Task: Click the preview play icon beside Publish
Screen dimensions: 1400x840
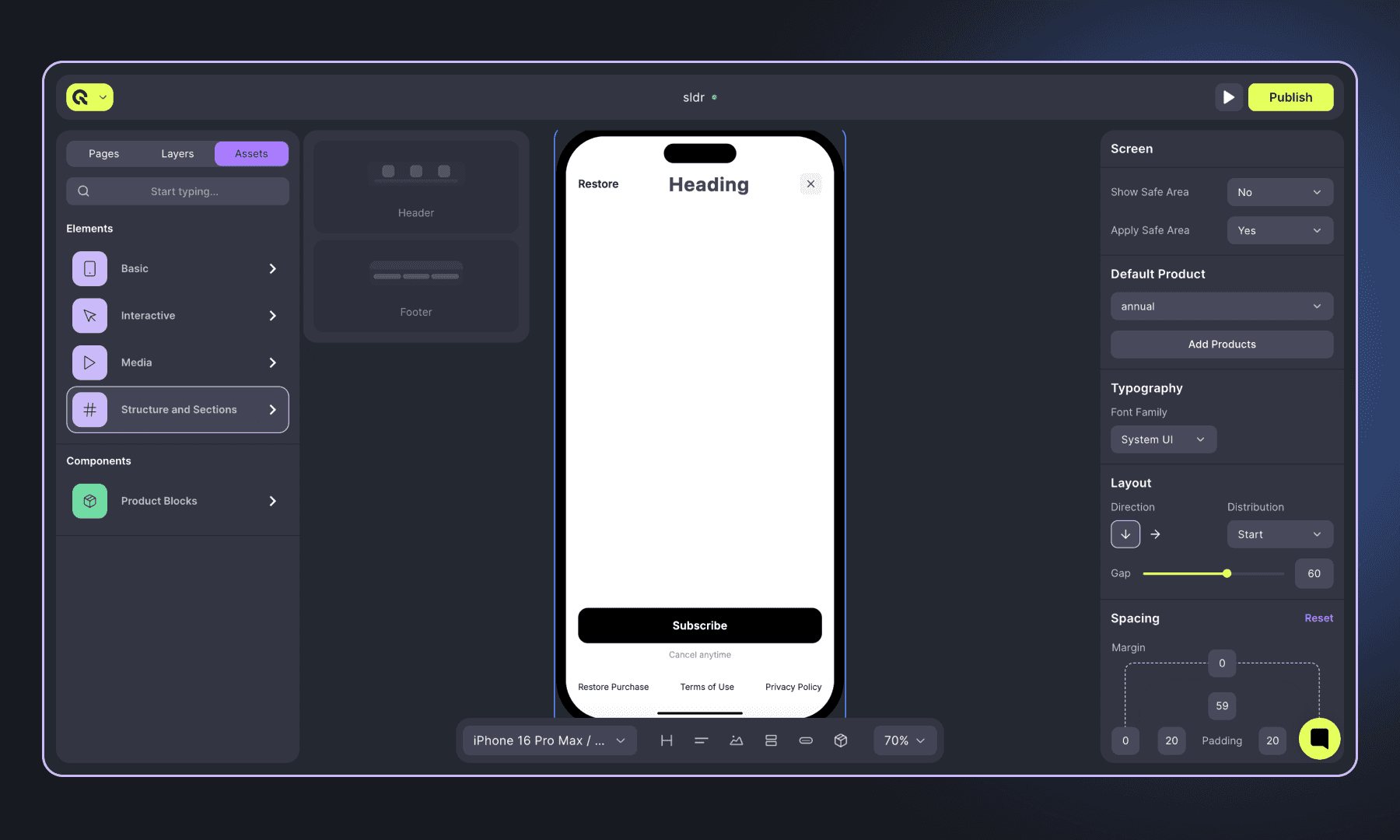Action: (1229, 96)
